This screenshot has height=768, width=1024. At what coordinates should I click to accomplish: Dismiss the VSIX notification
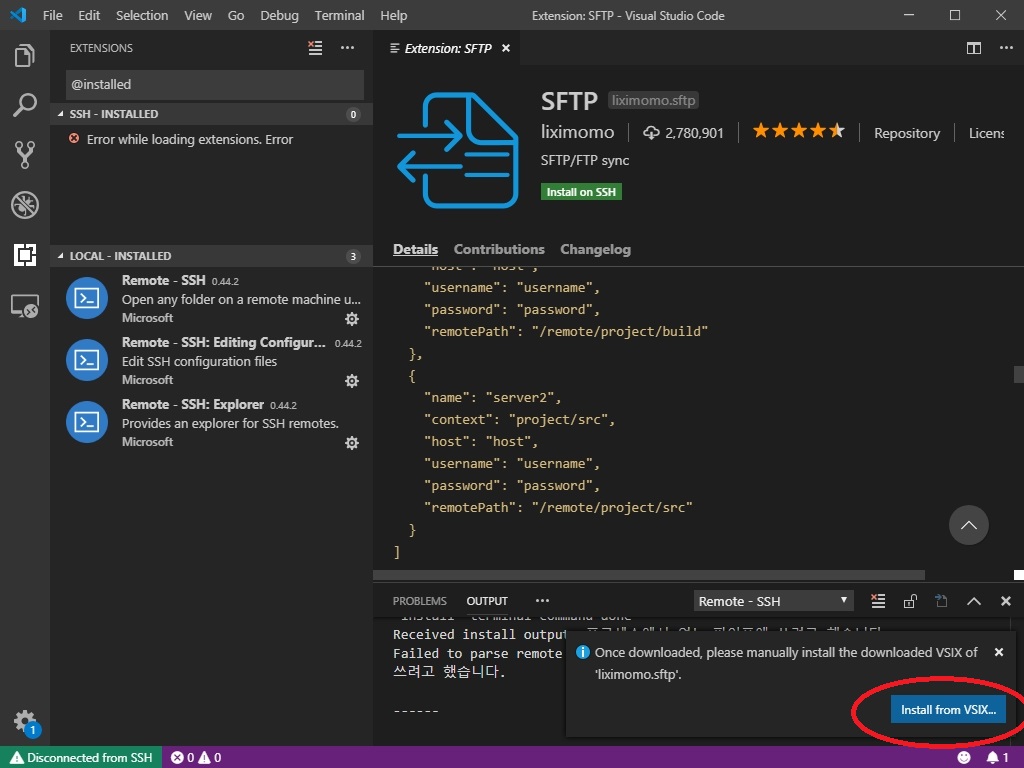[999, 652]
